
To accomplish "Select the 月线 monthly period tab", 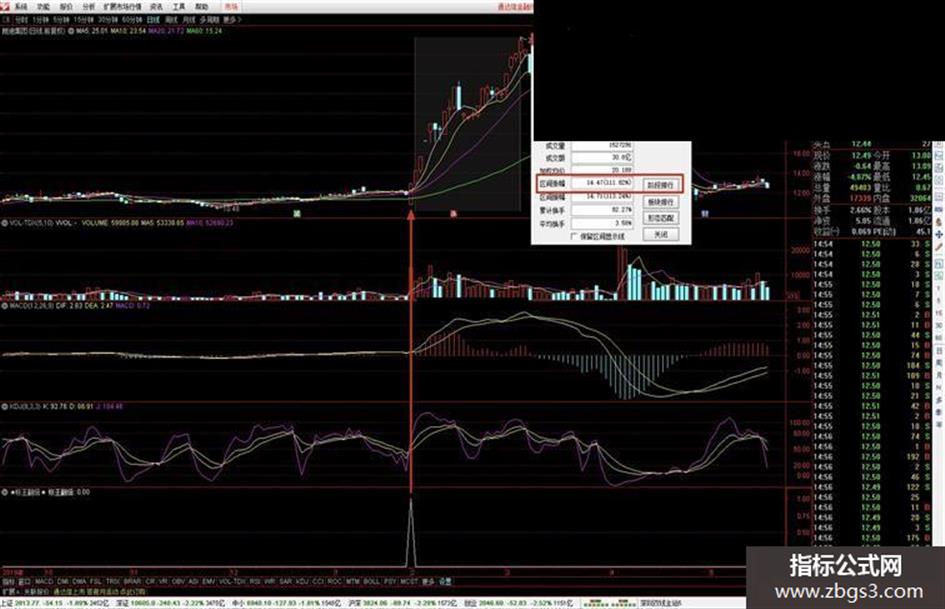I will pyautogui.click(x=189, y=19).
